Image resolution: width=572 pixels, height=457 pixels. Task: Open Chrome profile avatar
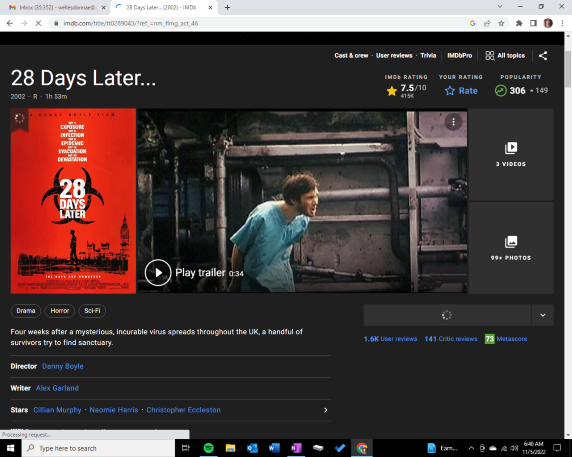click(548, 23)
